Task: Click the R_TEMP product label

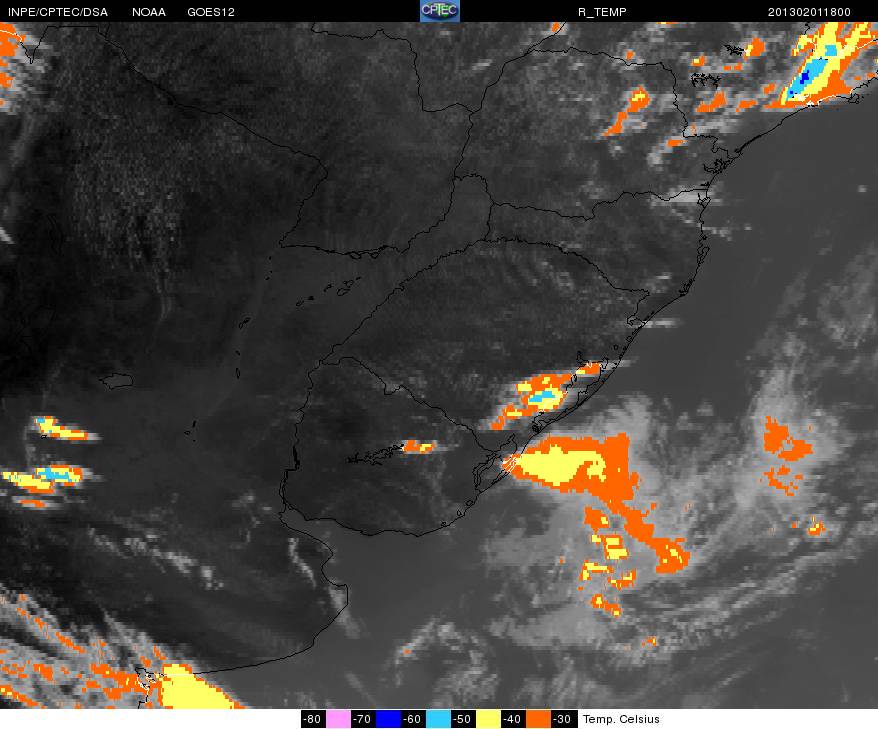Action: coord(602,12)
